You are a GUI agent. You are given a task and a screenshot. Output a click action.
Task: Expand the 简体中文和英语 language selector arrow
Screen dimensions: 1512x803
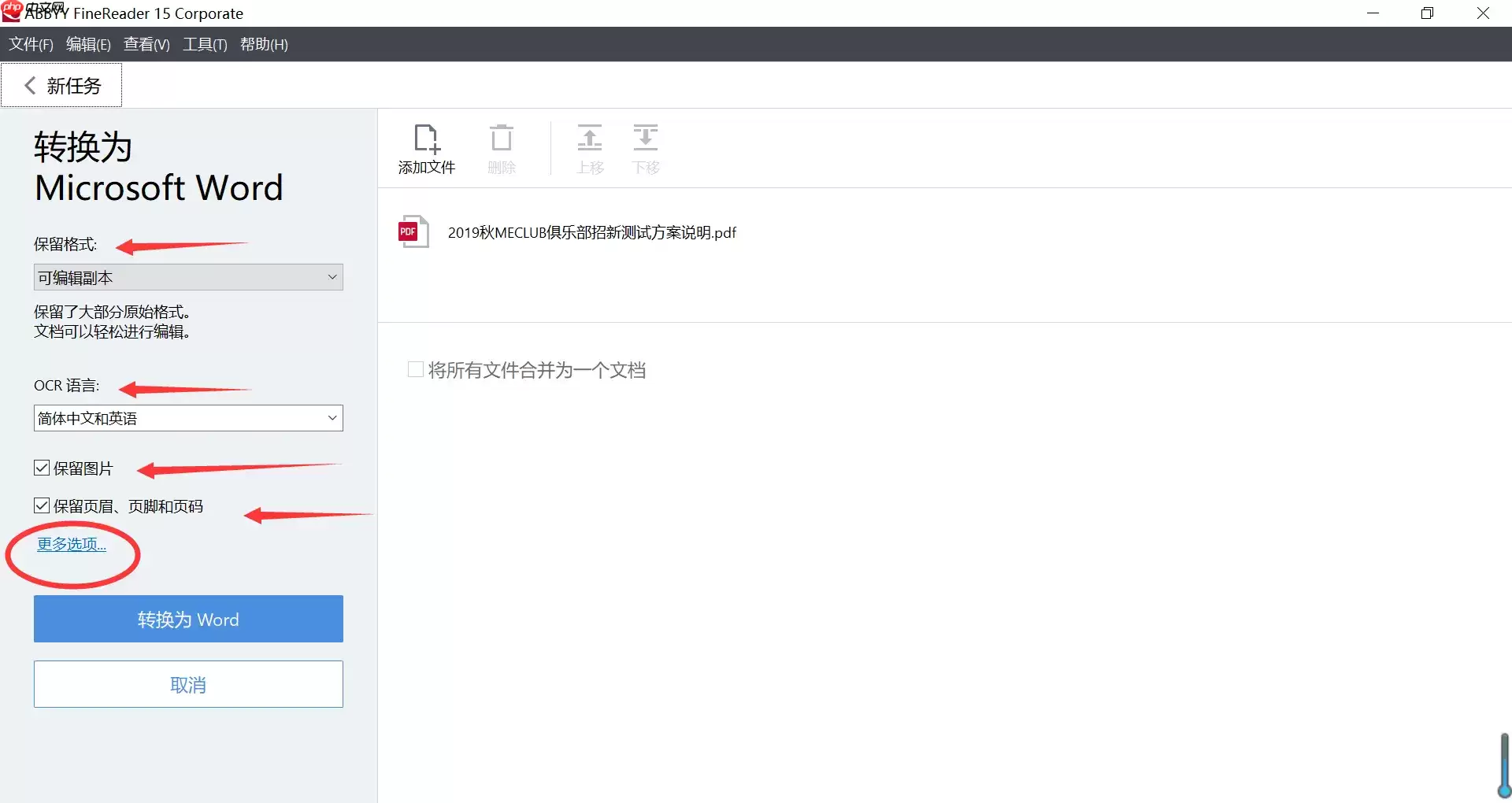pyautogui.click(x=332, y=417)
